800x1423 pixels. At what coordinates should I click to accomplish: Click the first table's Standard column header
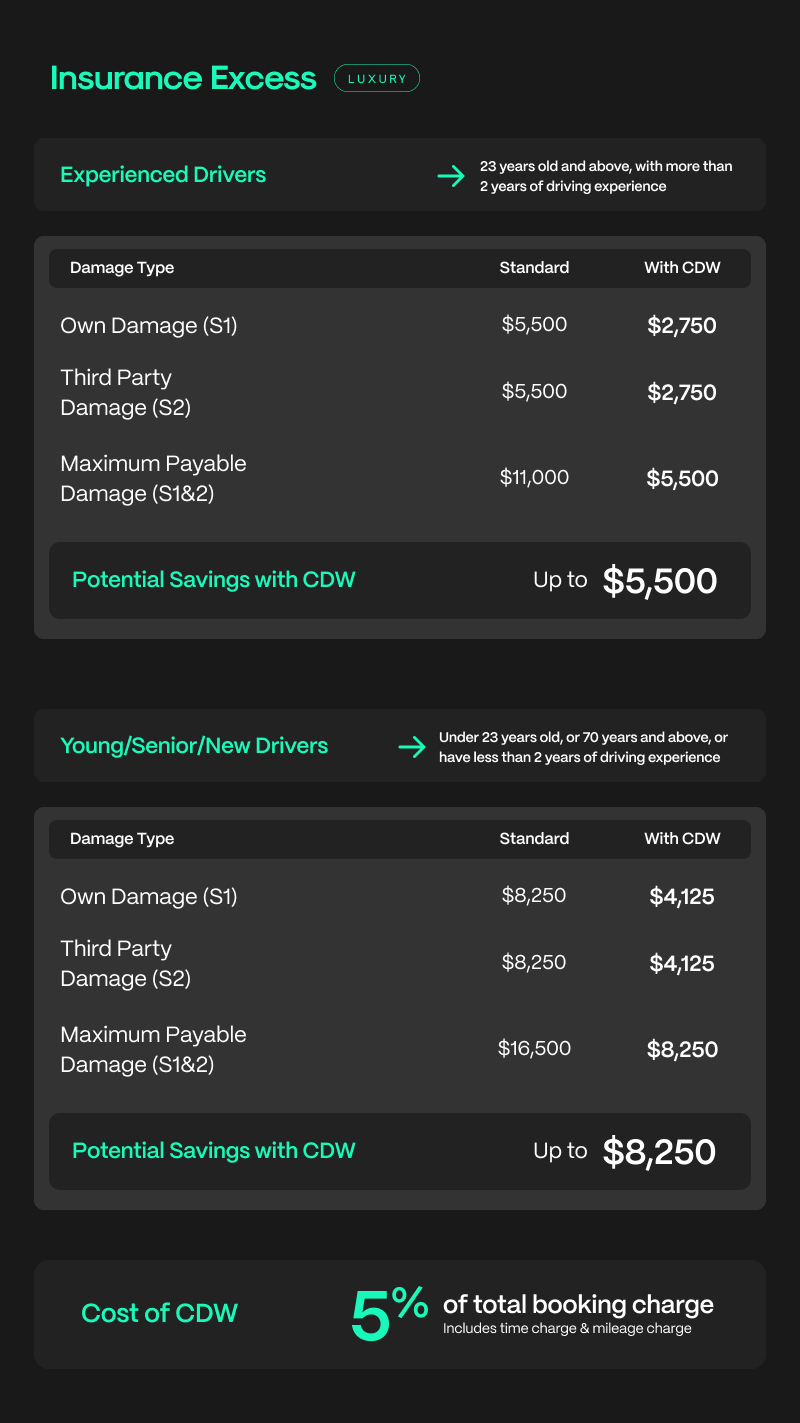[x=534, y=268]
